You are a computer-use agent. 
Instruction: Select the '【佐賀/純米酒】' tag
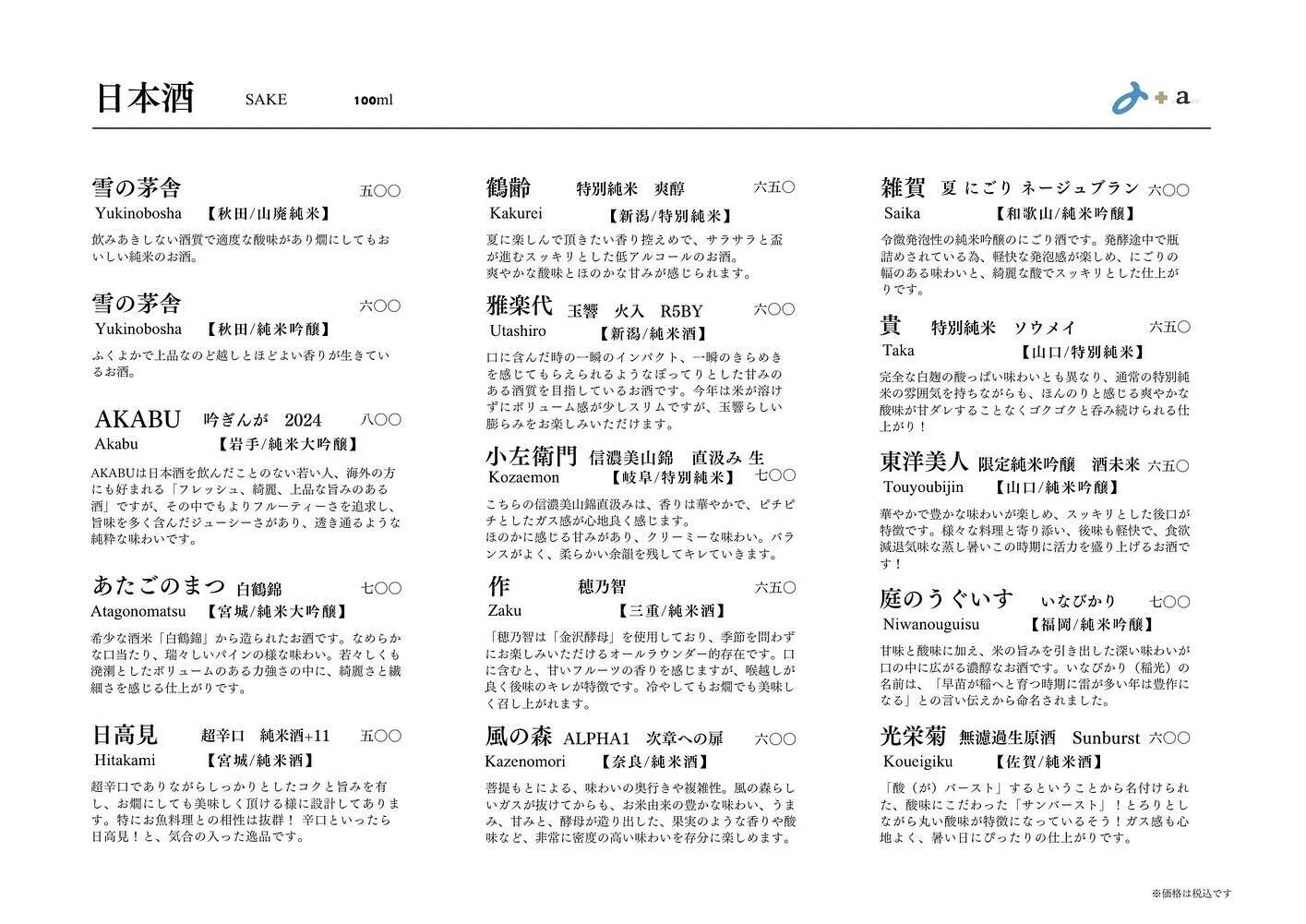point(1048,762)
